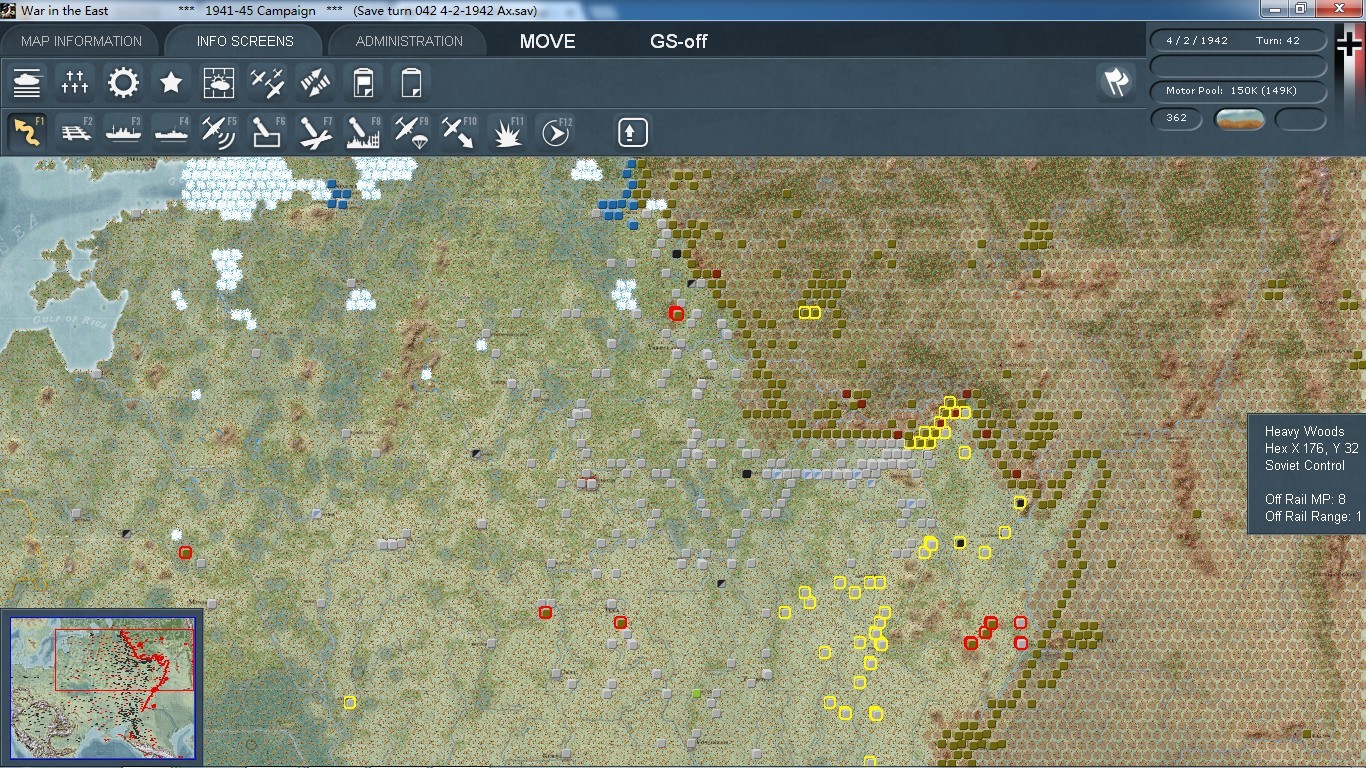Select the F2 rail movement mode
The image size is (1366, 768).
(75, 132)
